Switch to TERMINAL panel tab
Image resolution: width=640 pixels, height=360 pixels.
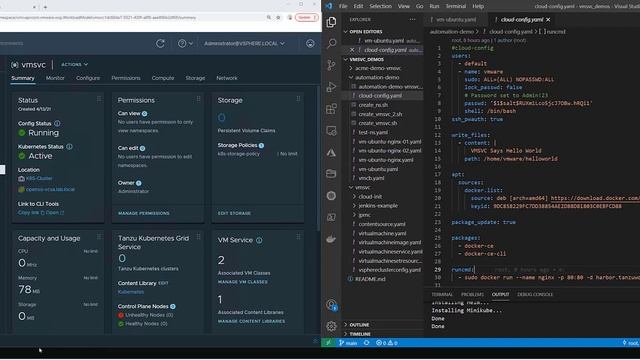click(442, 294)
